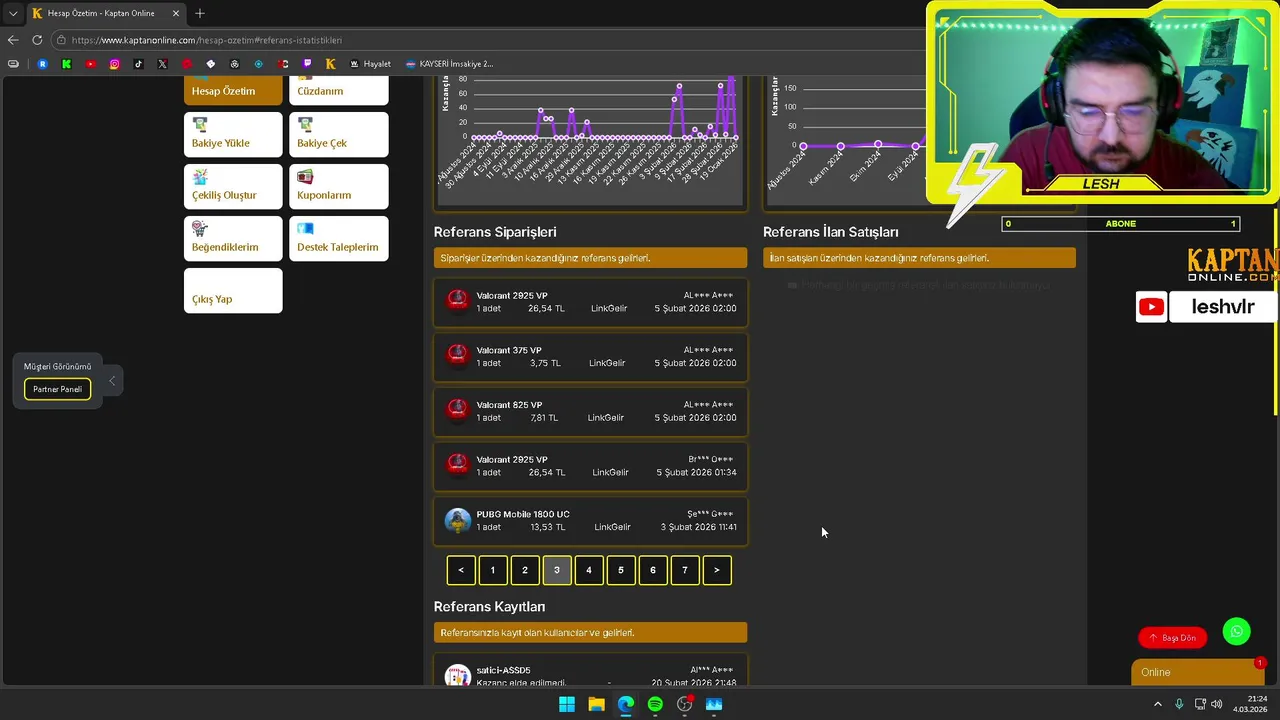Image resolution: width=1280 pixels, height=720 pixels.
Task: Click the satici-ASSD5 referral avatar
Action: [457, 676]
